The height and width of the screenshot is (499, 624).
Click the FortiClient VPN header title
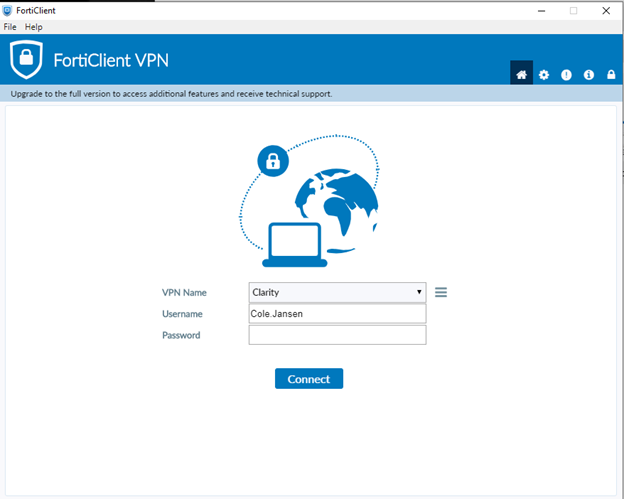(111, 60)
